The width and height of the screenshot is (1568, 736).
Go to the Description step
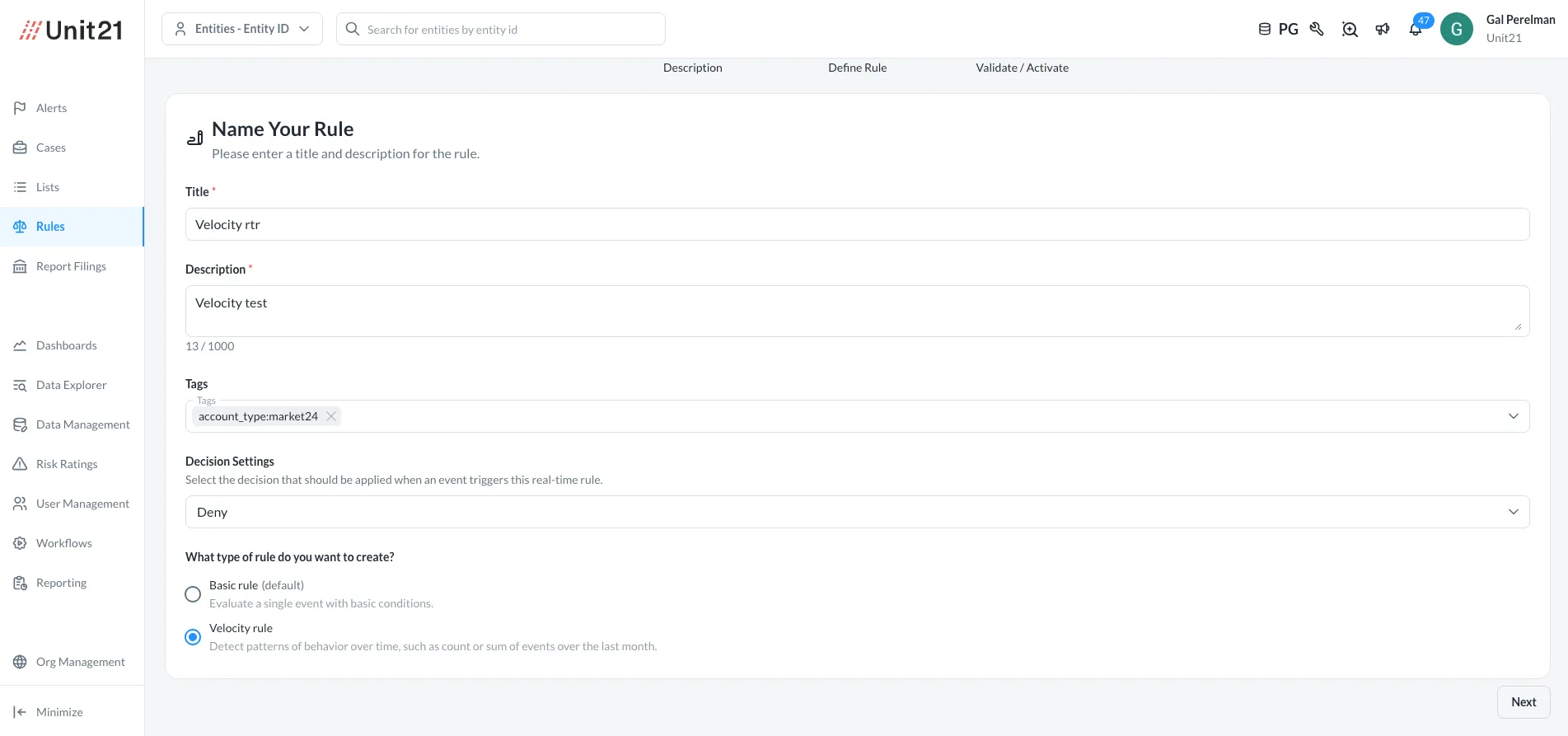click(693, 68)
